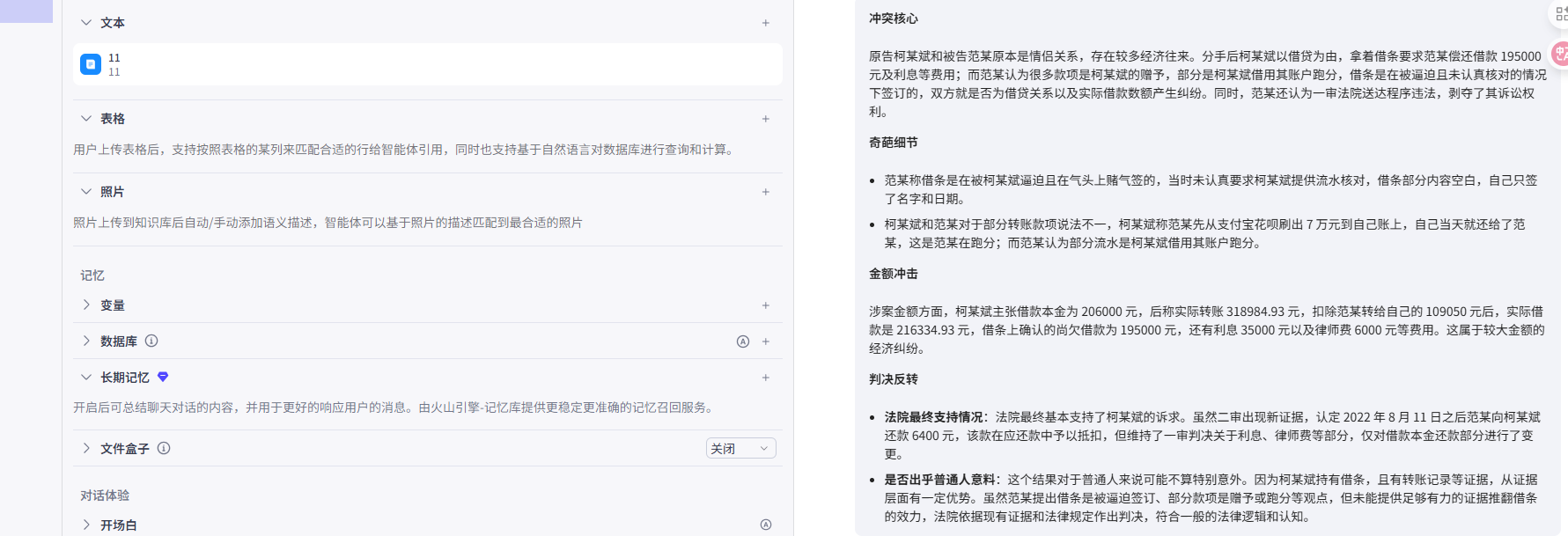The width and height of the screenshot is (1568, 536).
Task: Click the diamond badge next to 长期记忆
Action: coord(162,377)
